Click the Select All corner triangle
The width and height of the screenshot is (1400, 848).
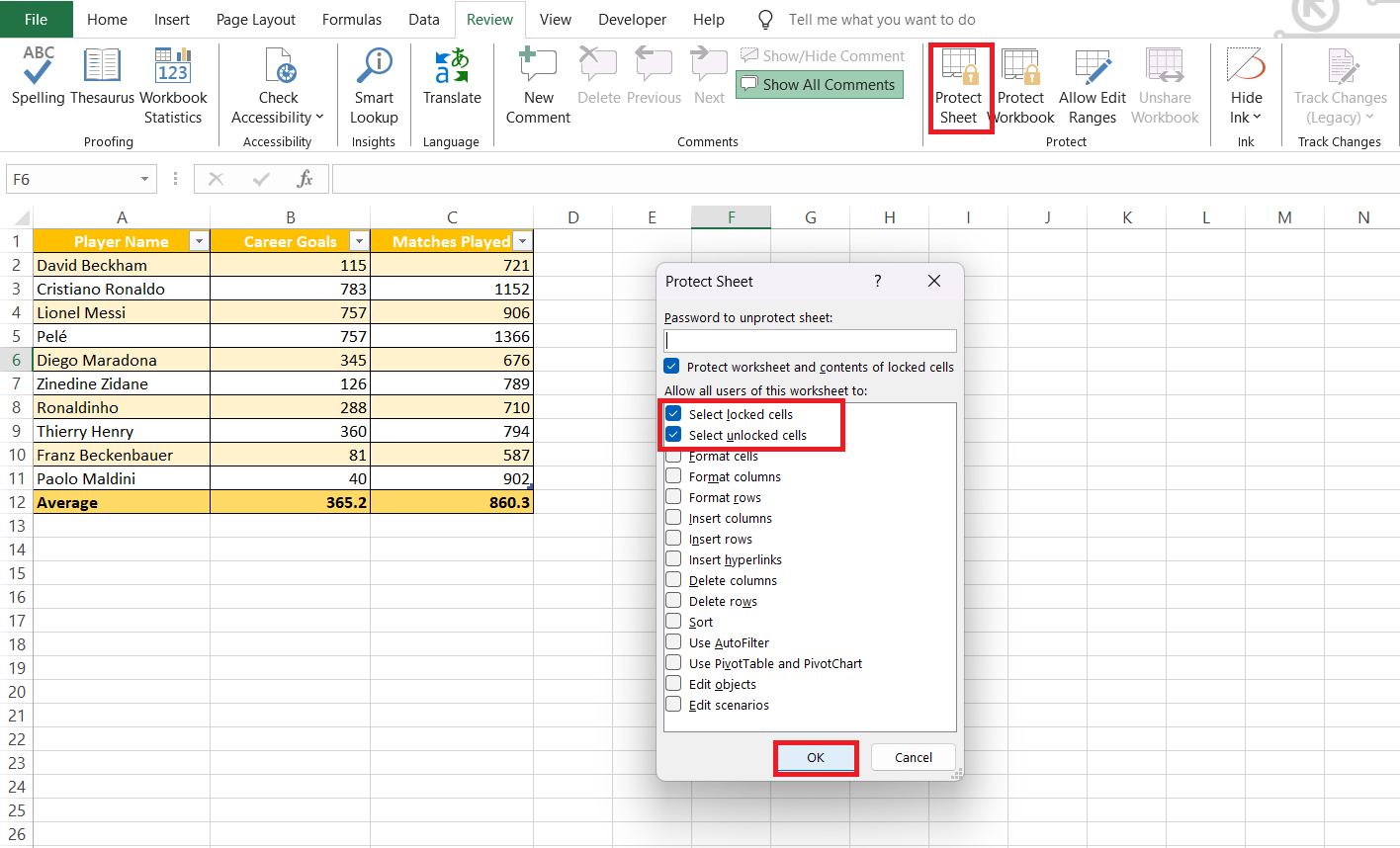pyautogui.click(x=21, y=218)
